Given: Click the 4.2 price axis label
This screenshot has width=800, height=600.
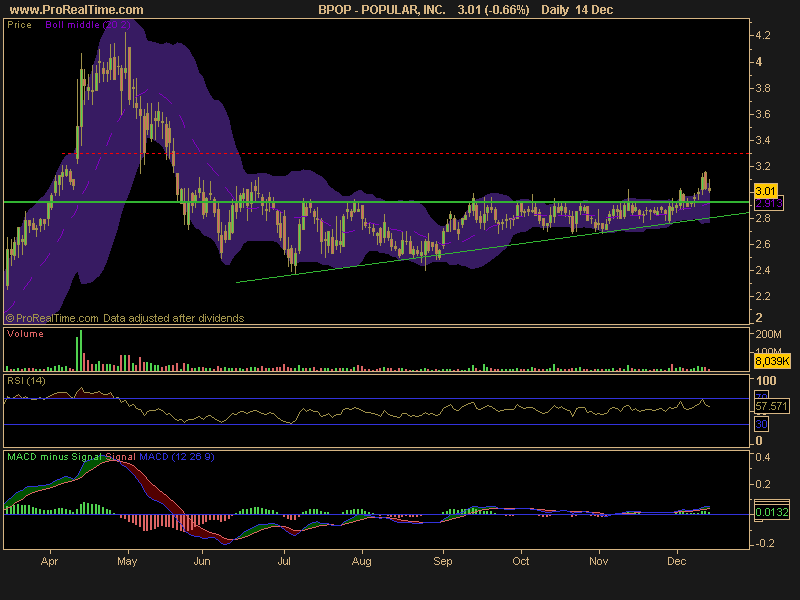Looking at the screenshot, I should point(763,36).
